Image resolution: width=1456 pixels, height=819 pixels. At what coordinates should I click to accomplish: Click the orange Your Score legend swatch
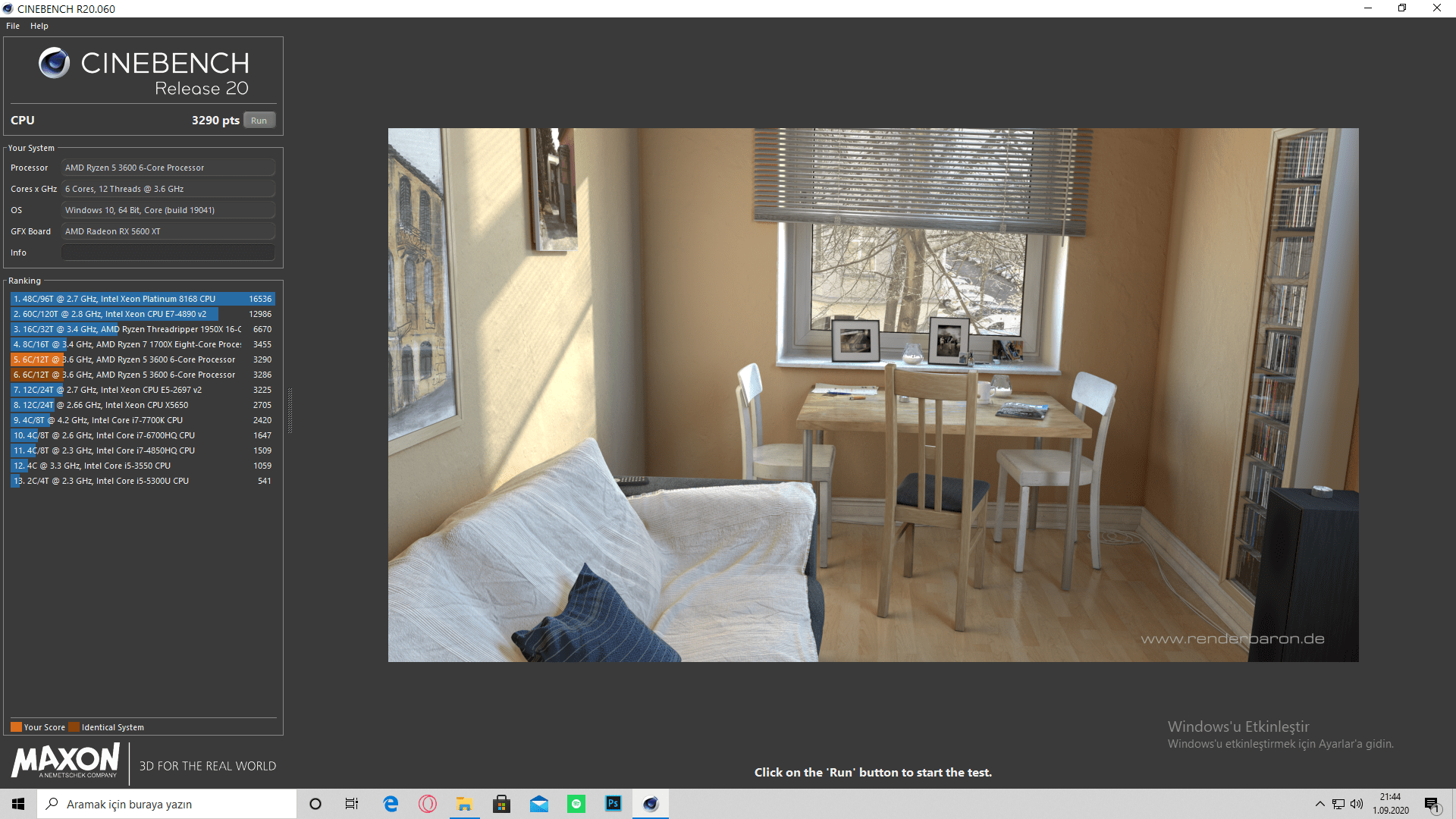pos(16,727)
